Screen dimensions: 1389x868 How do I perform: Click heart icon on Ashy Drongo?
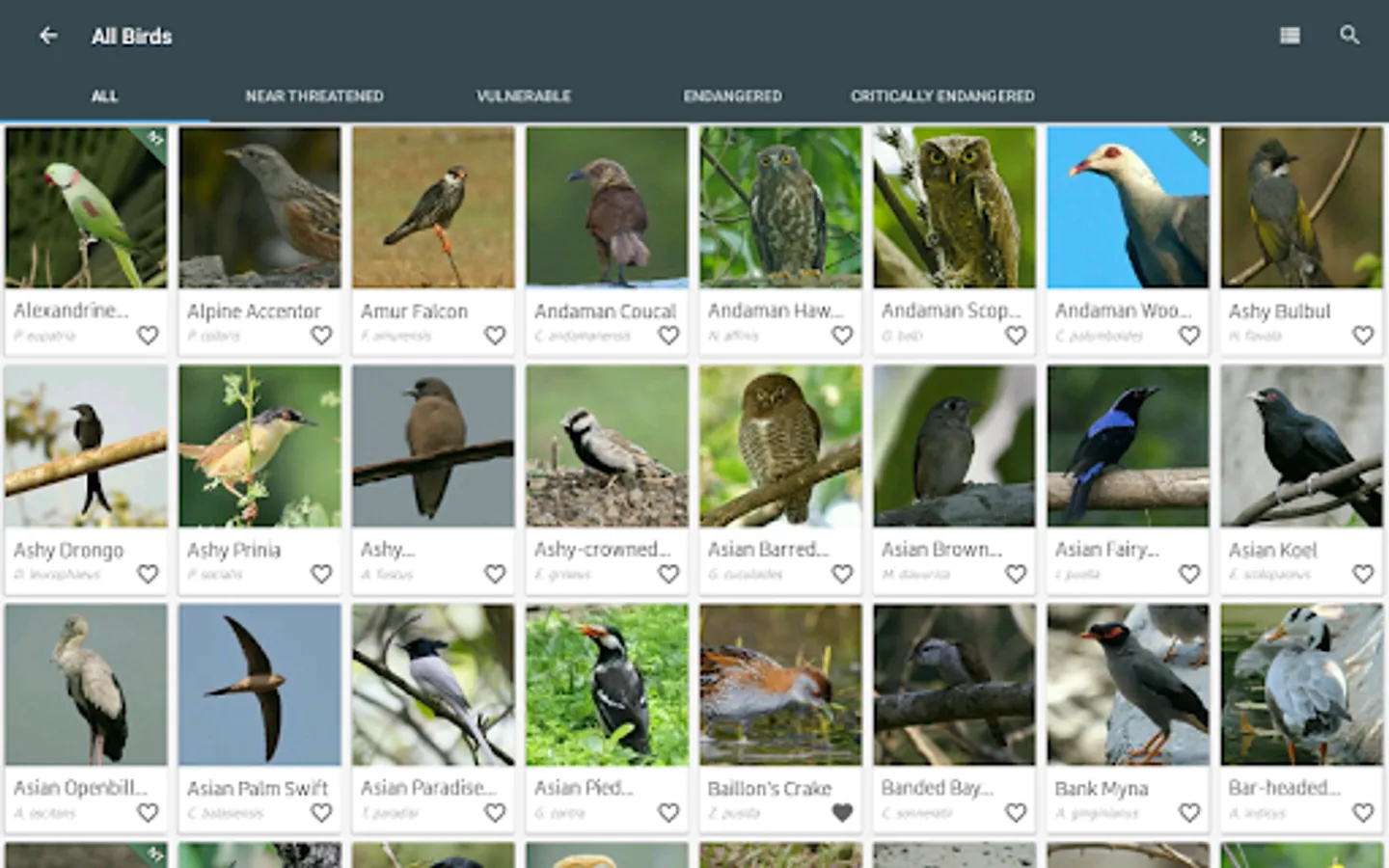(x=148, y=574)
